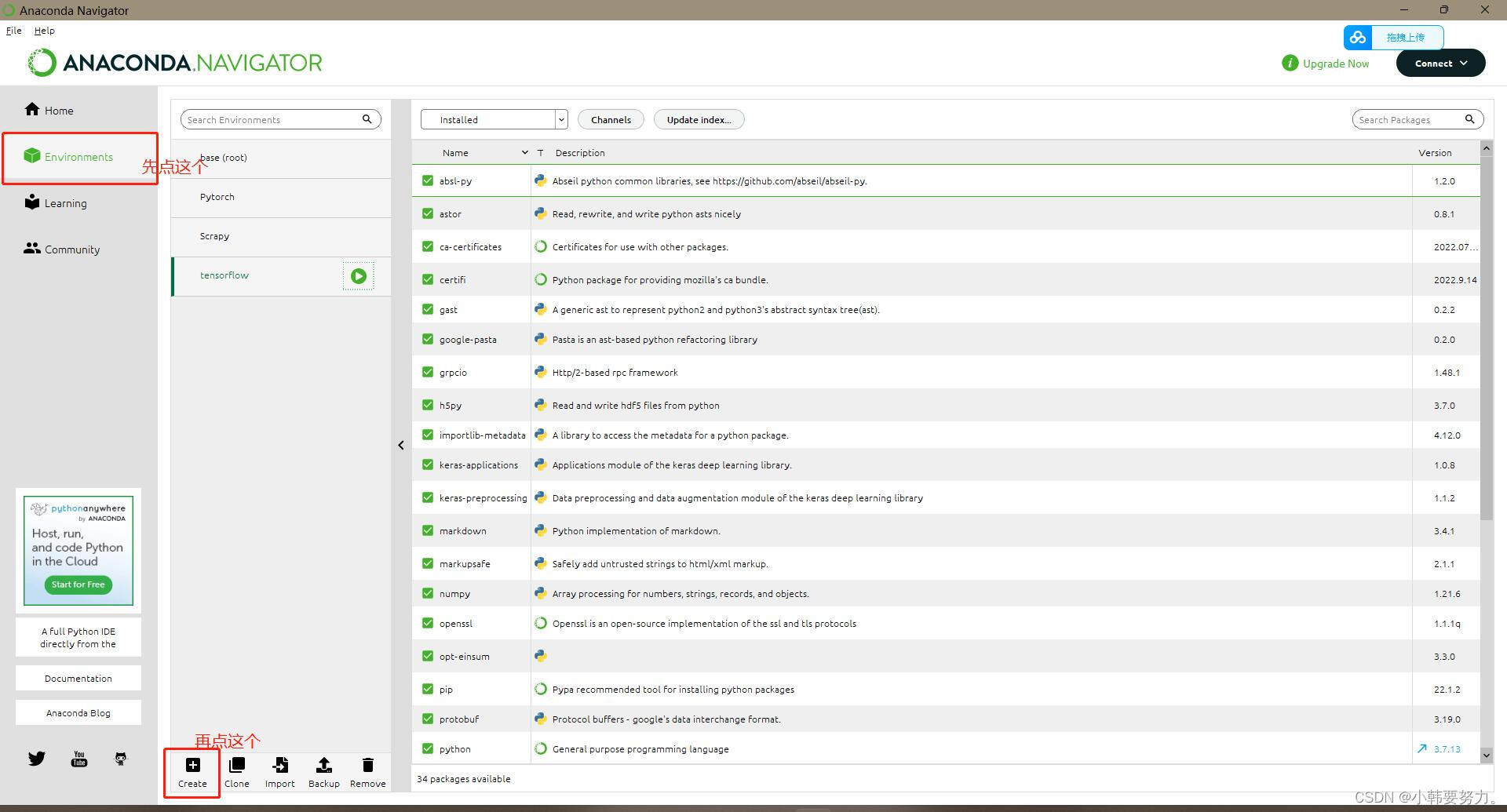Viewport: 1507px width, 812px height.
Task: Open the YouTube icon link
Action: pyautogui.click(x=79, y=759)
